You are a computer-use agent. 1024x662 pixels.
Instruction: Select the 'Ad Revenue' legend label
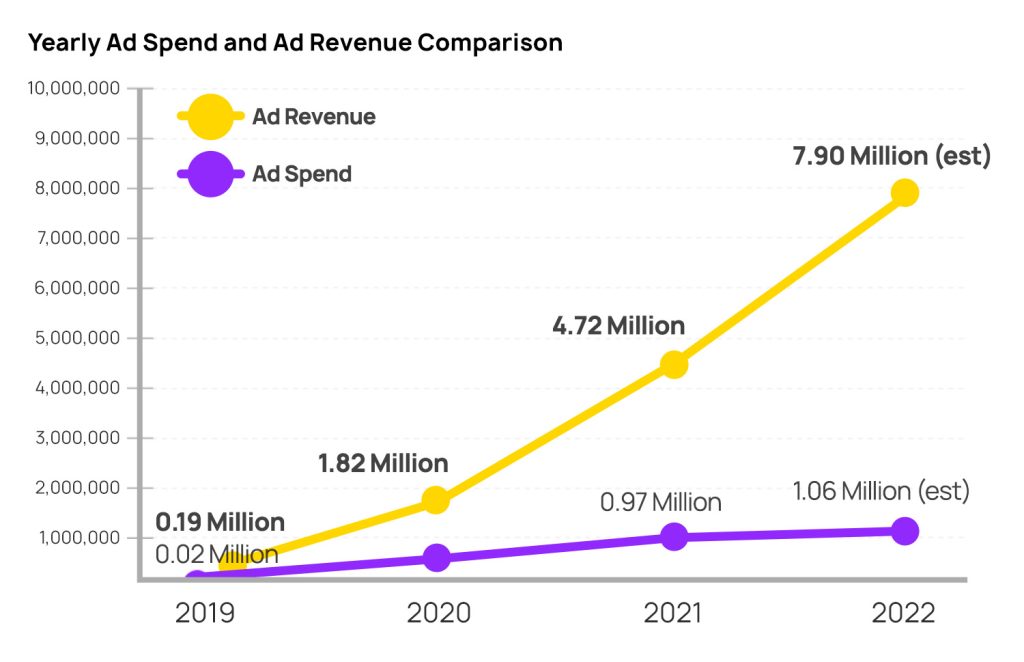314,117
